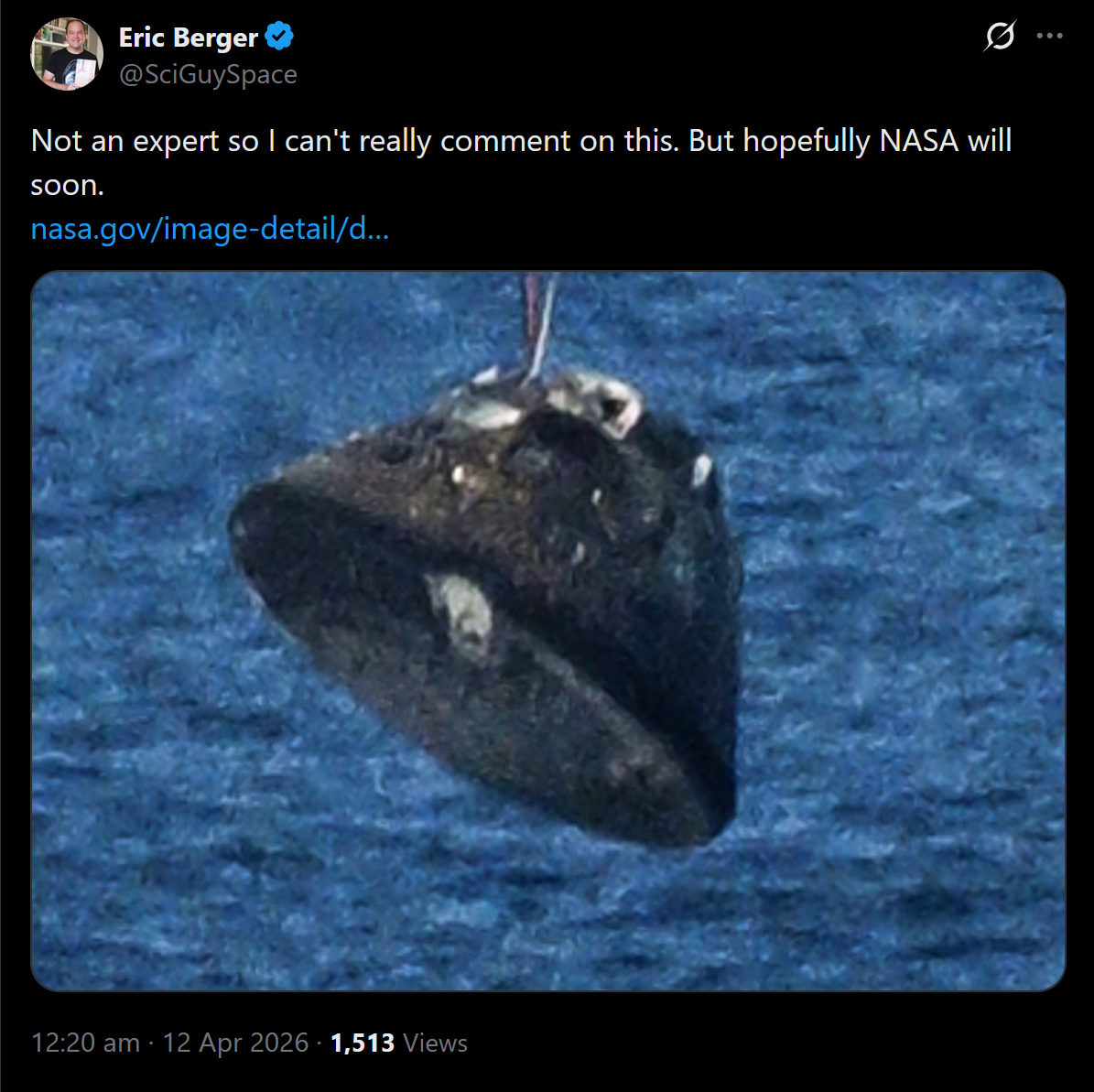
Task: Click the word 'hopefully' in the tweet
Action: click(x=806, y=142)
